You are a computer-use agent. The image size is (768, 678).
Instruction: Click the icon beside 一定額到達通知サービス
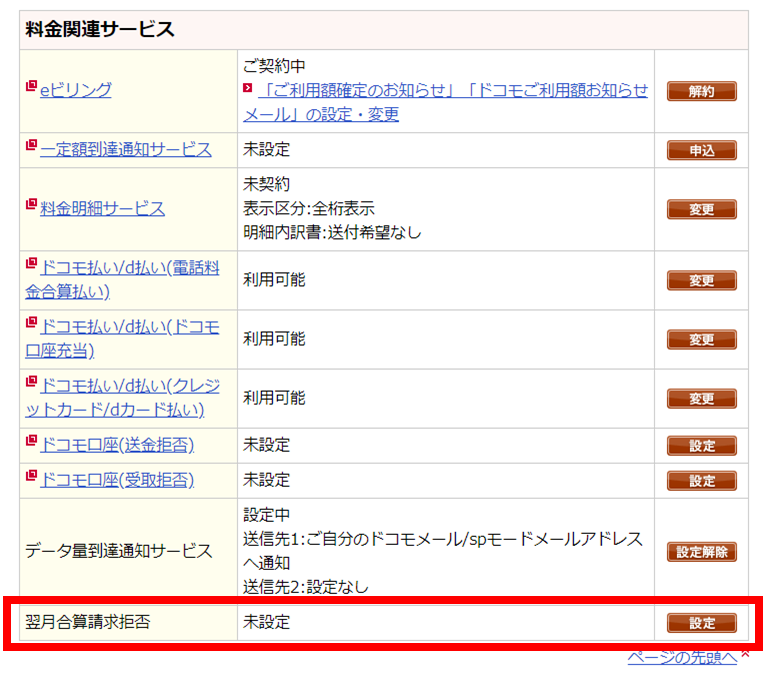point(31,145)
